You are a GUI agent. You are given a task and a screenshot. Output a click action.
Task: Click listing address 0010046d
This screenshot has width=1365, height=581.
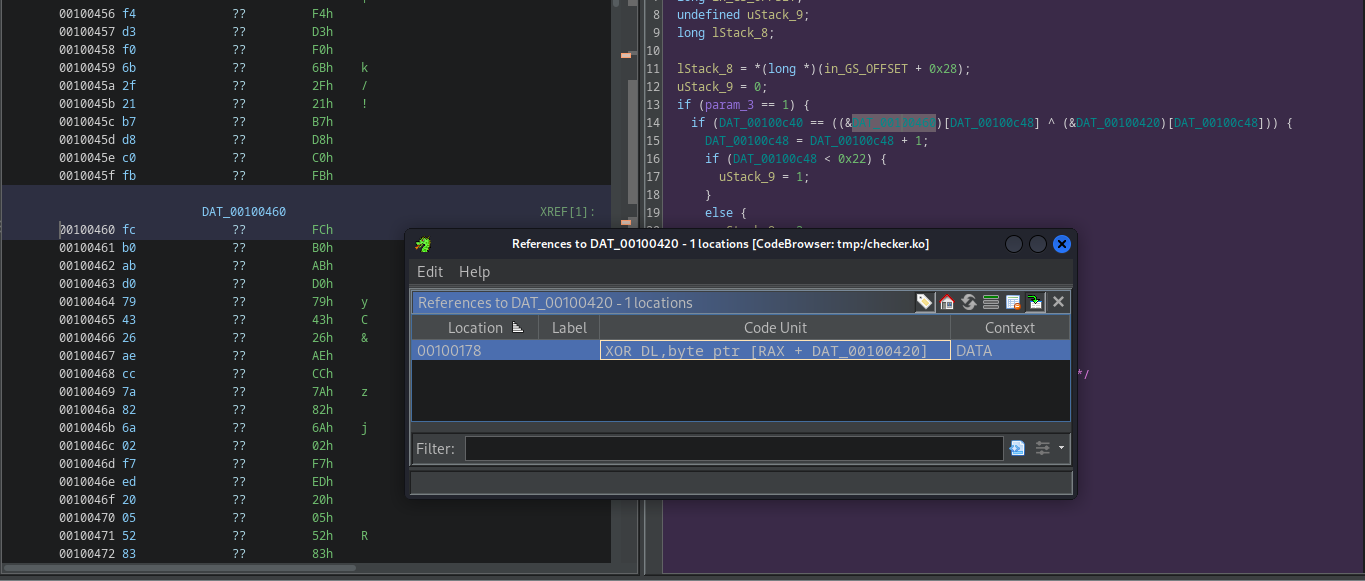point(88,464)
